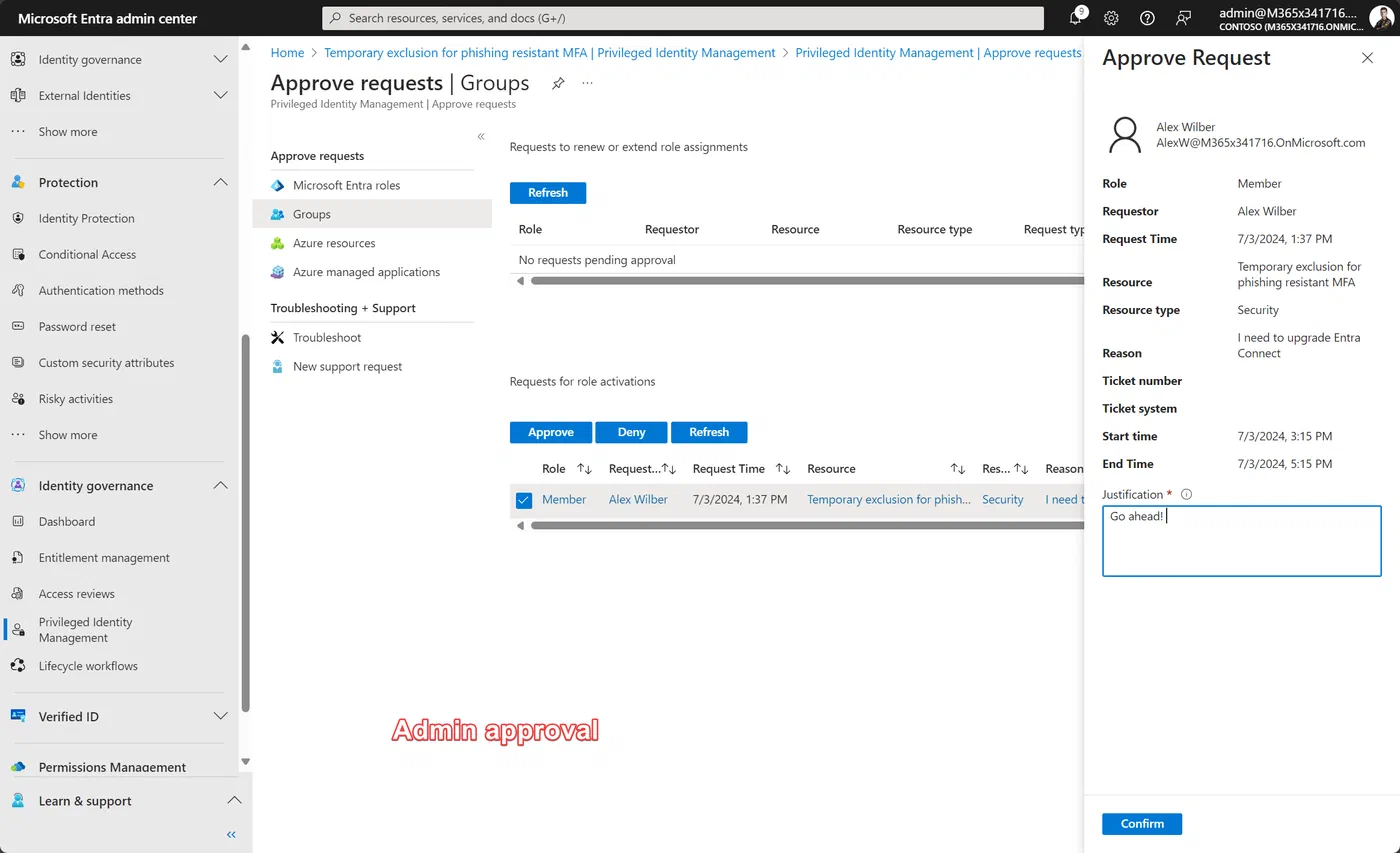Image resolution: width=1400 pixels, height=853 pixels.
Task: Click the info icon beside Justification
Action: click(x=1187, y=494)
